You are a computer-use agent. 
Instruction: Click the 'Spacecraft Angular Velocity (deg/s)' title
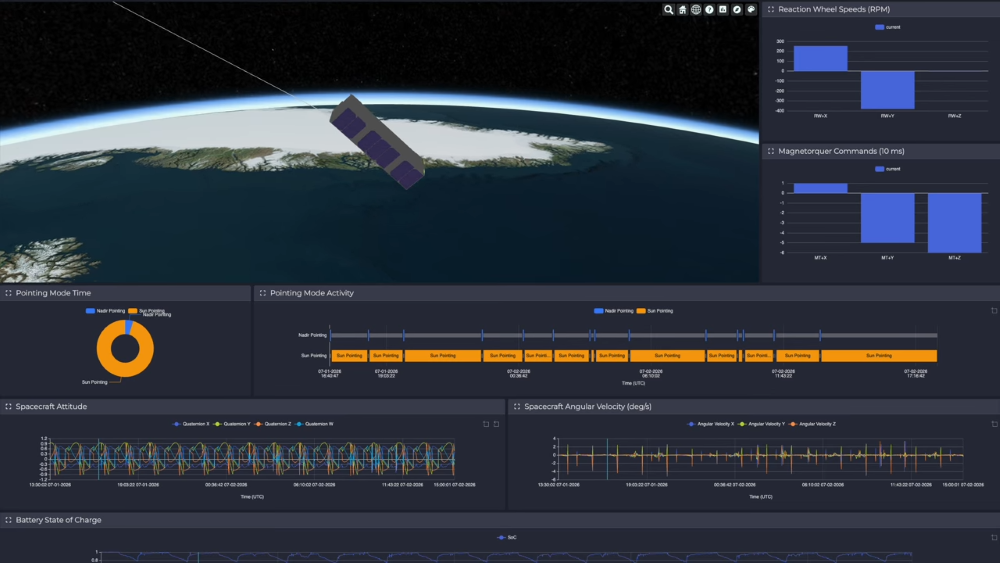(x=587, y=406)
